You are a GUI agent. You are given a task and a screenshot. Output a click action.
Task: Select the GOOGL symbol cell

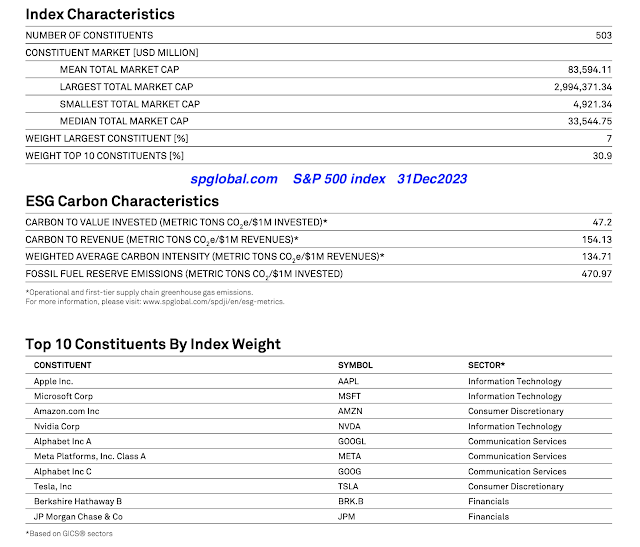click(353, 441)
